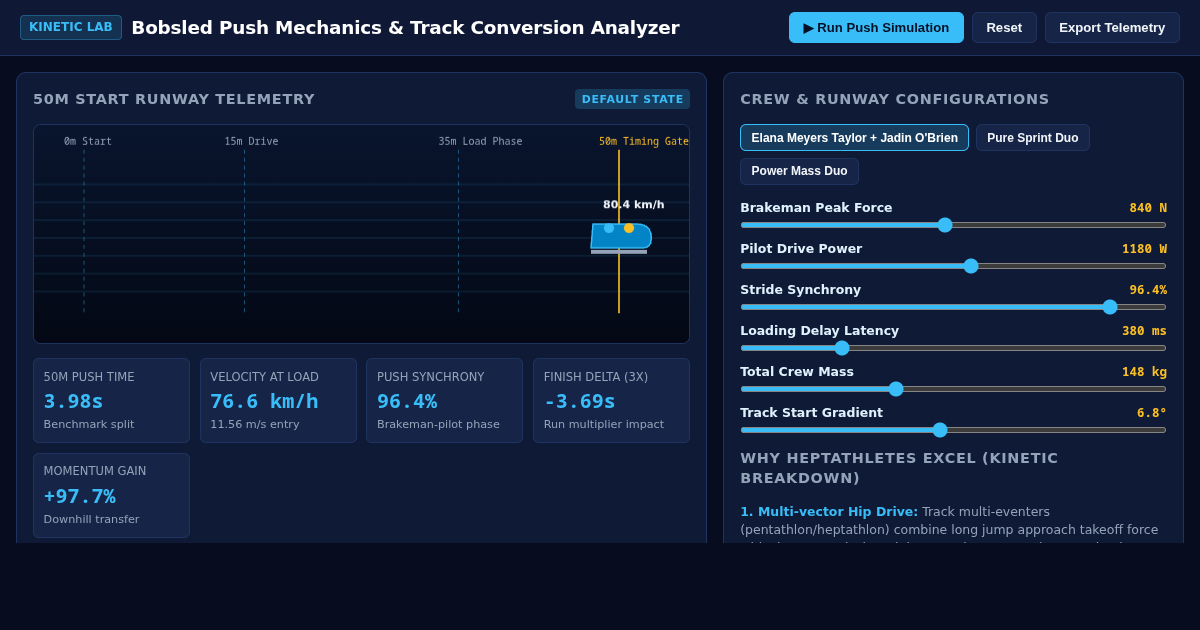Select the 0m Start marker

click(x=88, y=142)
